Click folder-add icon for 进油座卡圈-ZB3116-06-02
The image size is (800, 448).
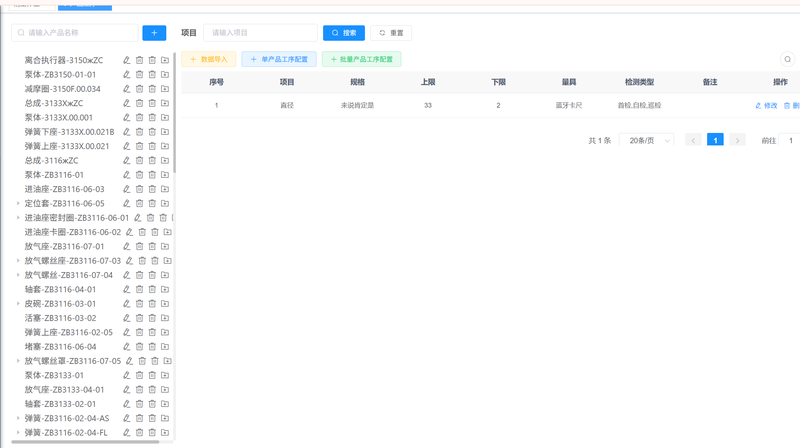(x=167, y=232)
